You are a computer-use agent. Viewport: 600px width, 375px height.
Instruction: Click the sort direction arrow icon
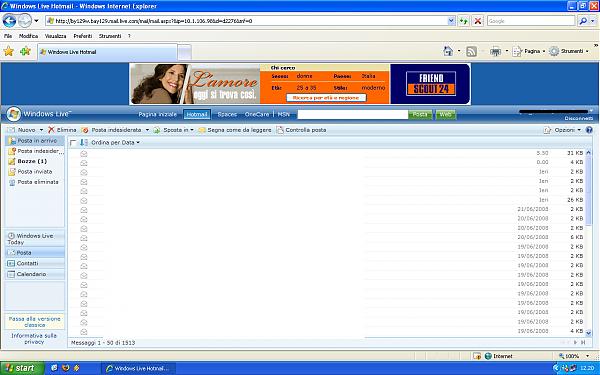click(x=84, y=142)
